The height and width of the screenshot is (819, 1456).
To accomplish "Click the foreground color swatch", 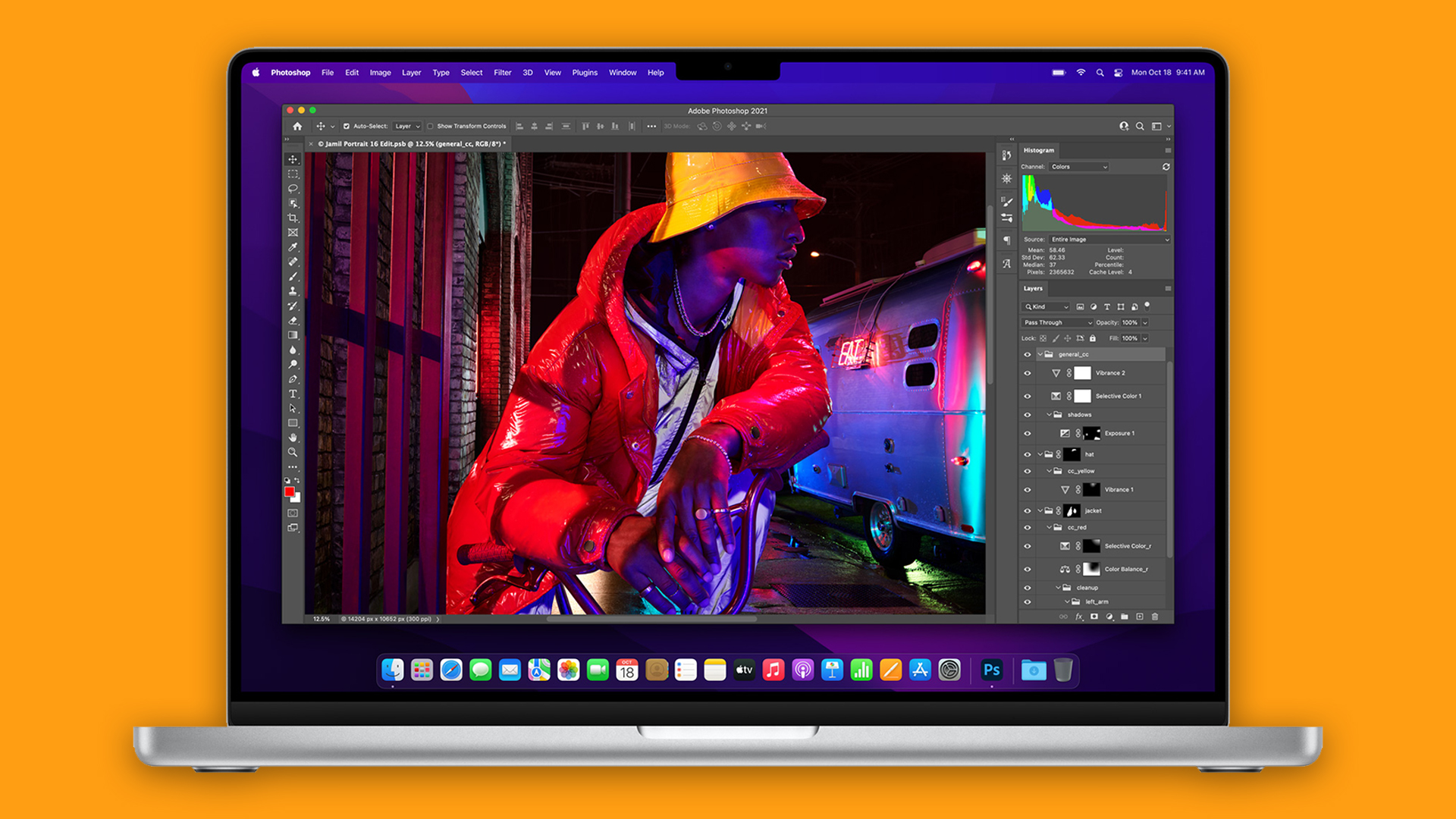I will pos(288,492).
